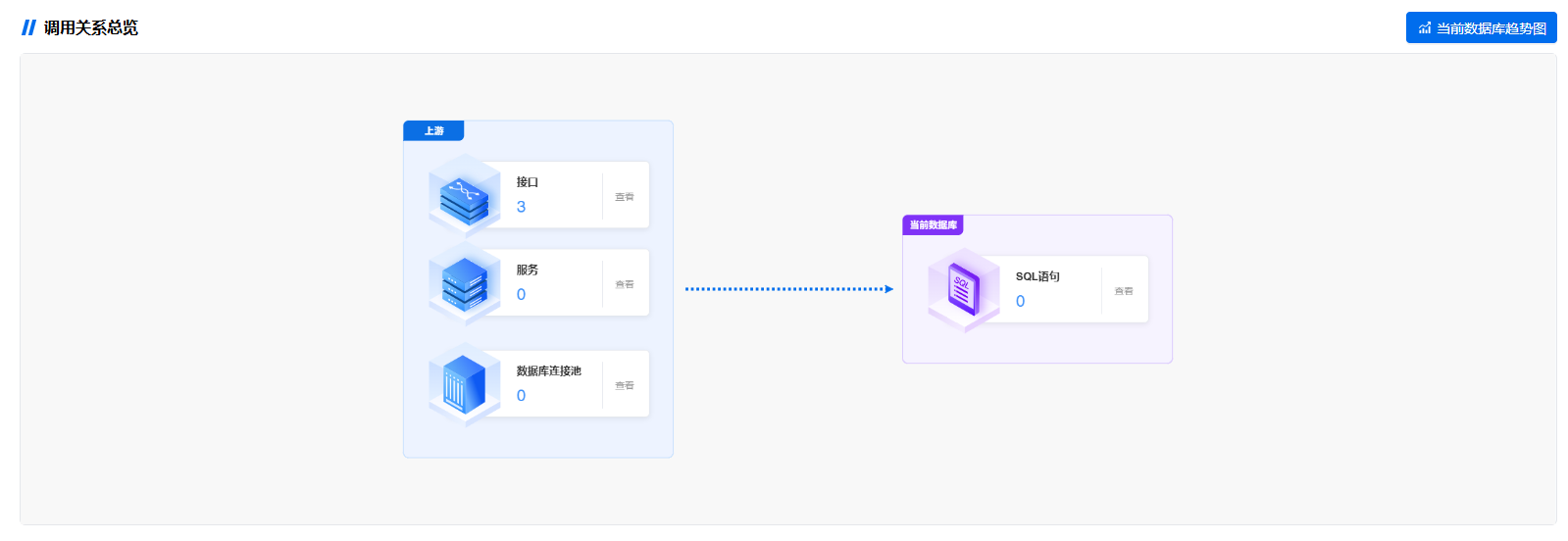Viewport: 1568px width, 541px height.
Task: Click the 数据库连接池 card label
Action: (549, 371)
